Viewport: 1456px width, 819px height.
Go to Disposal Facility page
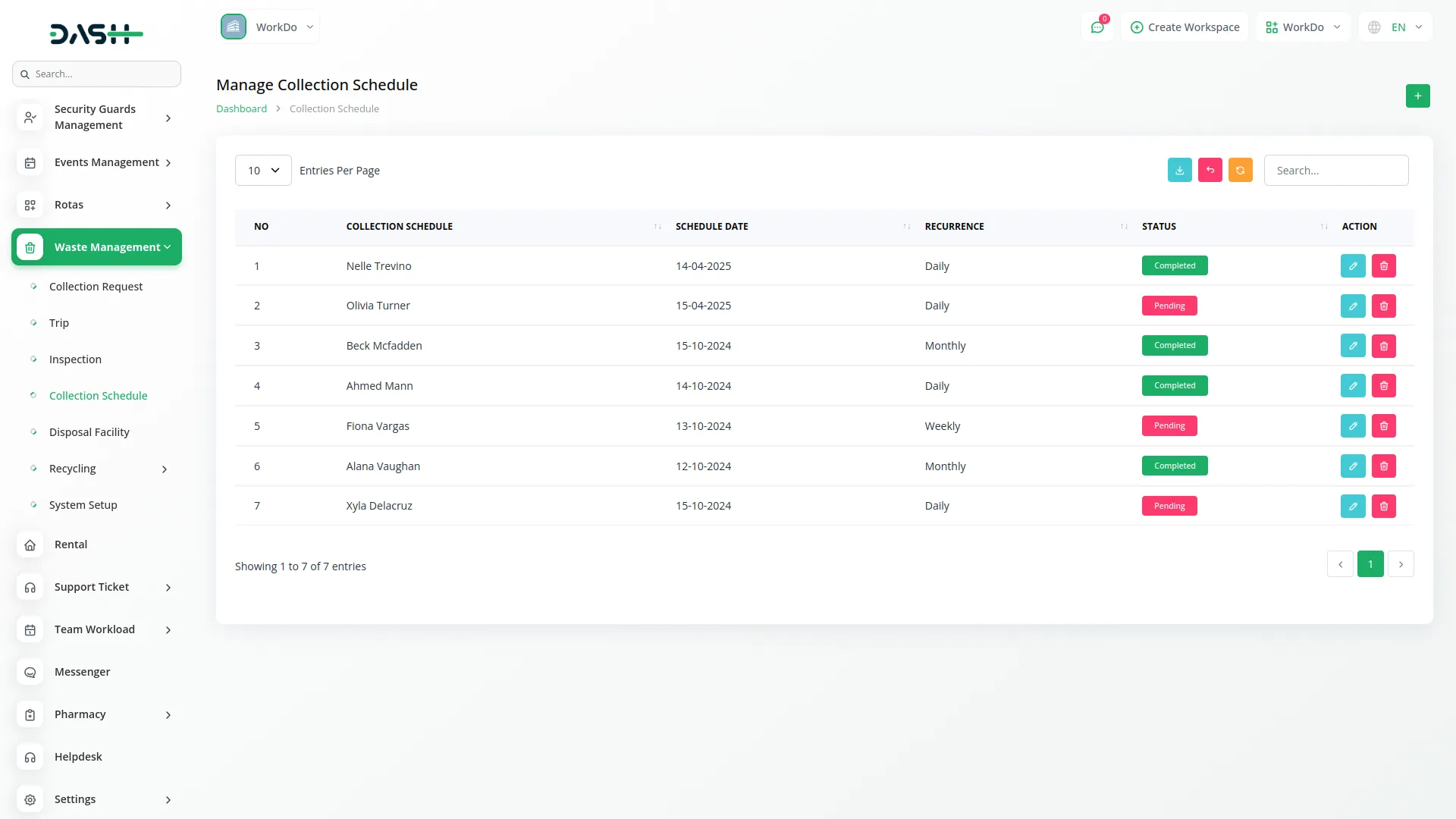(89, 432)
